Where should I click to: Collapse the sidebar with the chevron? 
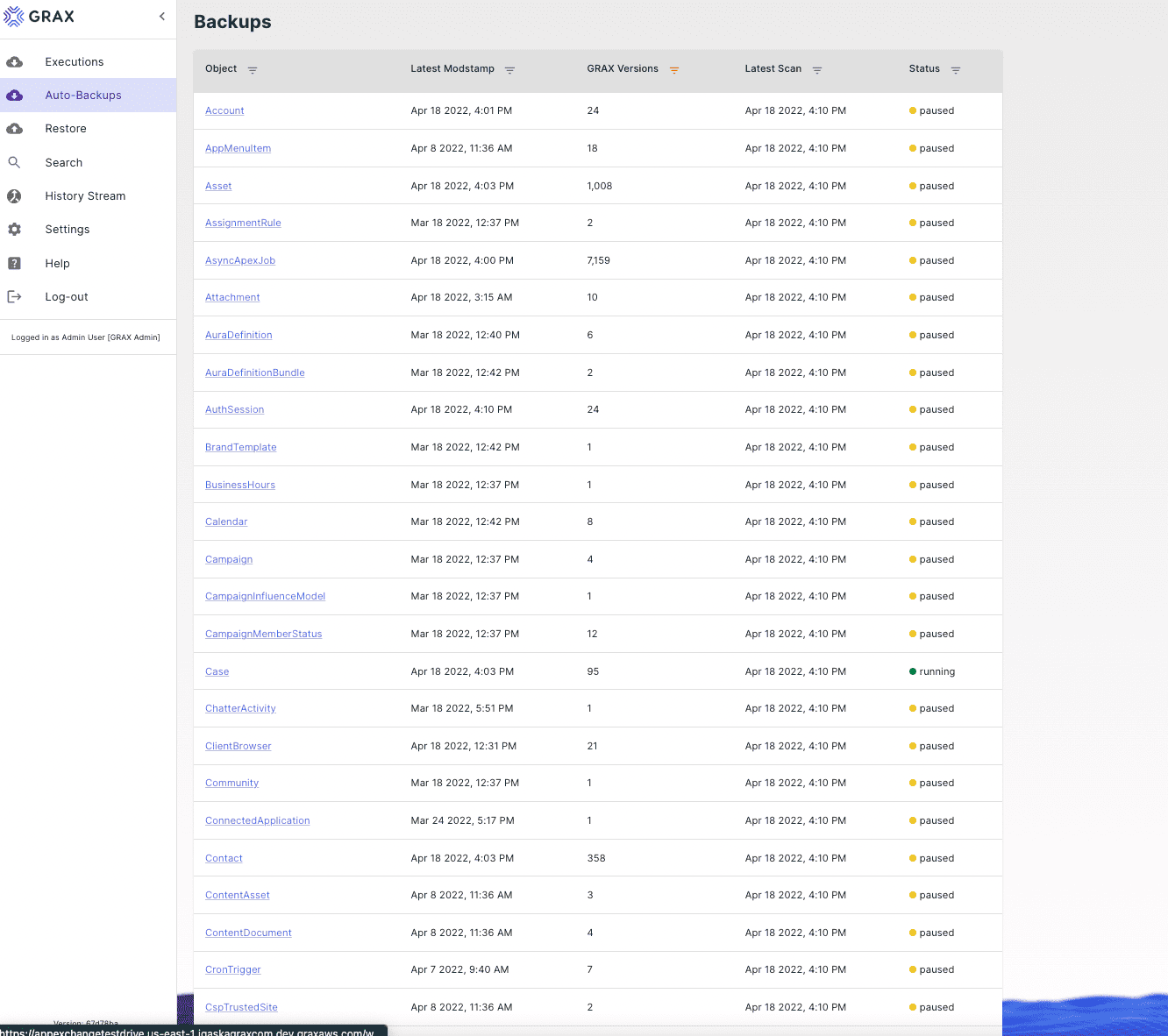point(162,17)
